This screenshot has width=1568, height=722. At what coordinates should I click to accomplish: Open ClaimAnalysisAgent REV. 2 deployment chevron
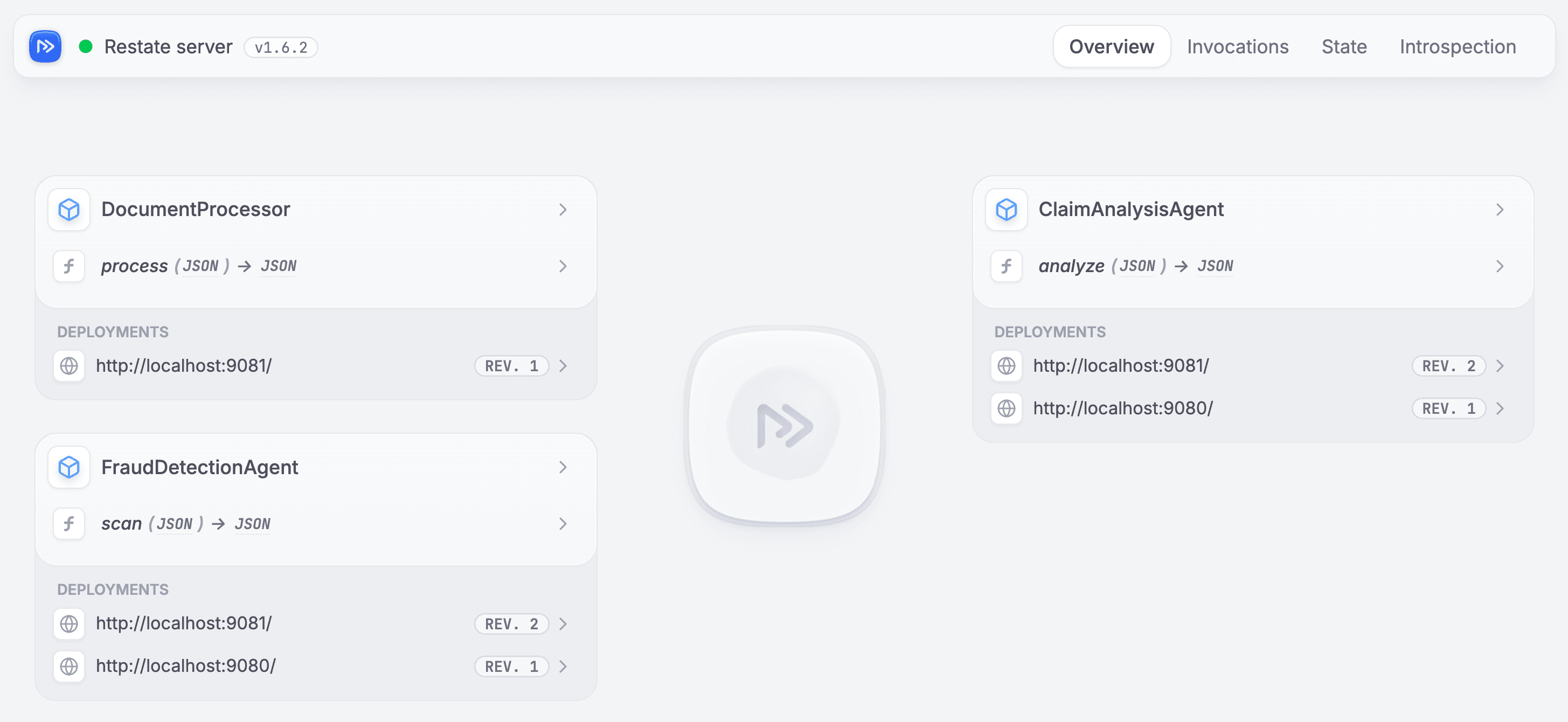(x=1500, y=366)
